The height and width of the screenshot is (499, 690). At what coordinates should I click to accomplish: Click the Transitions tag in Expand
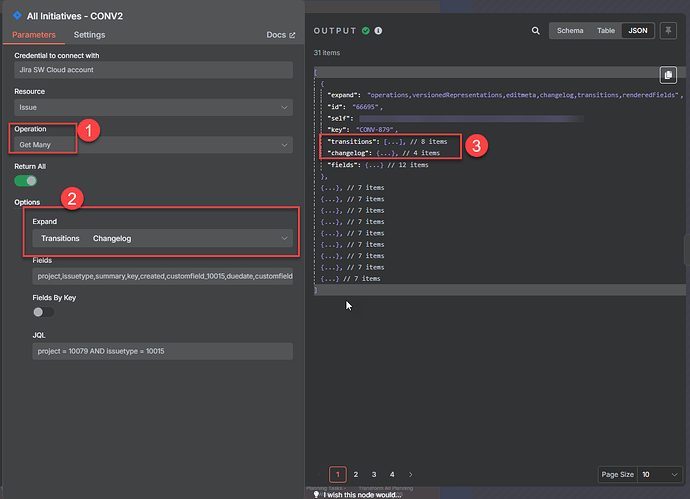(x=60, y=238)
